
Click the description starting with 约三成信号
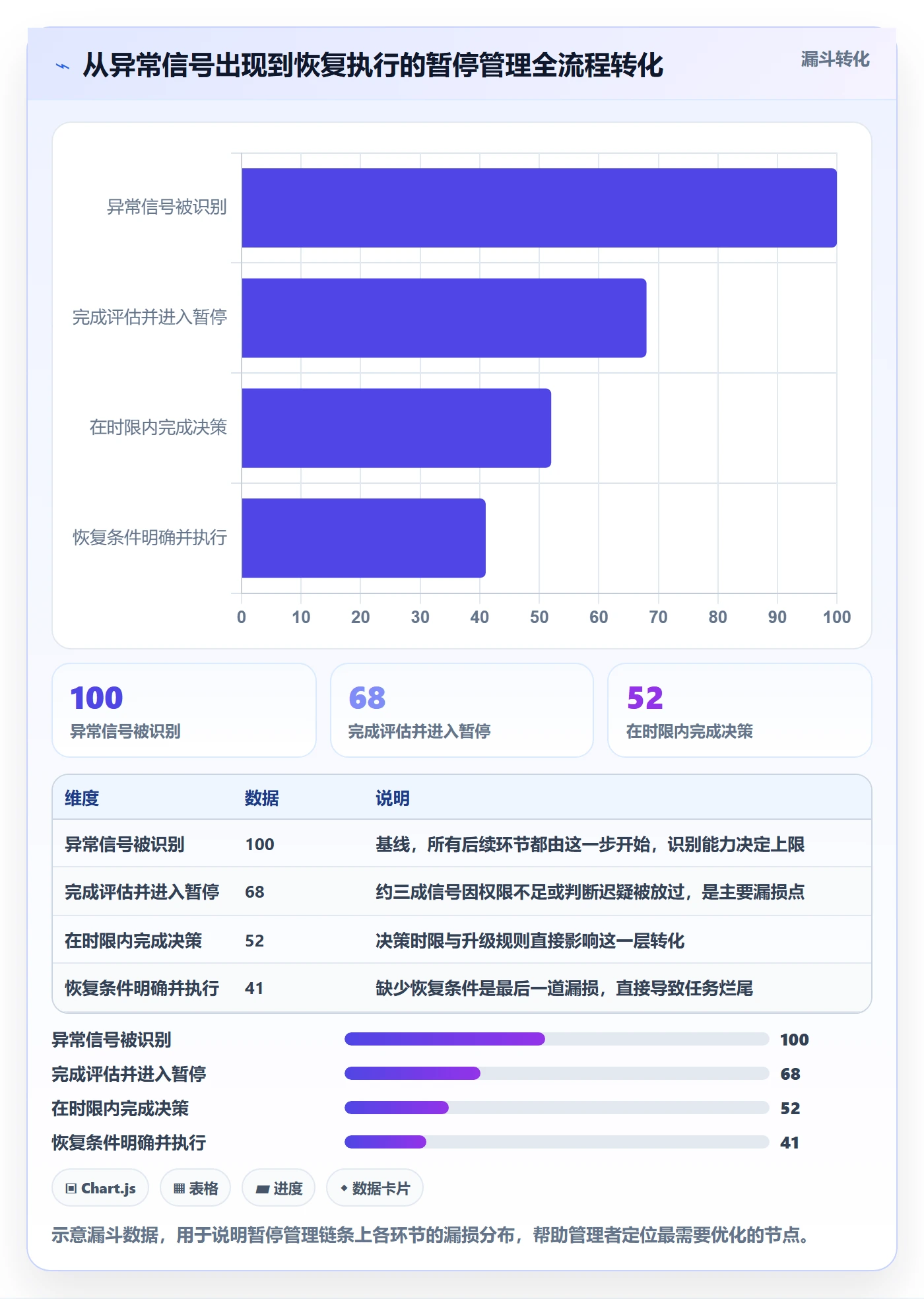[x=590, y=892]
